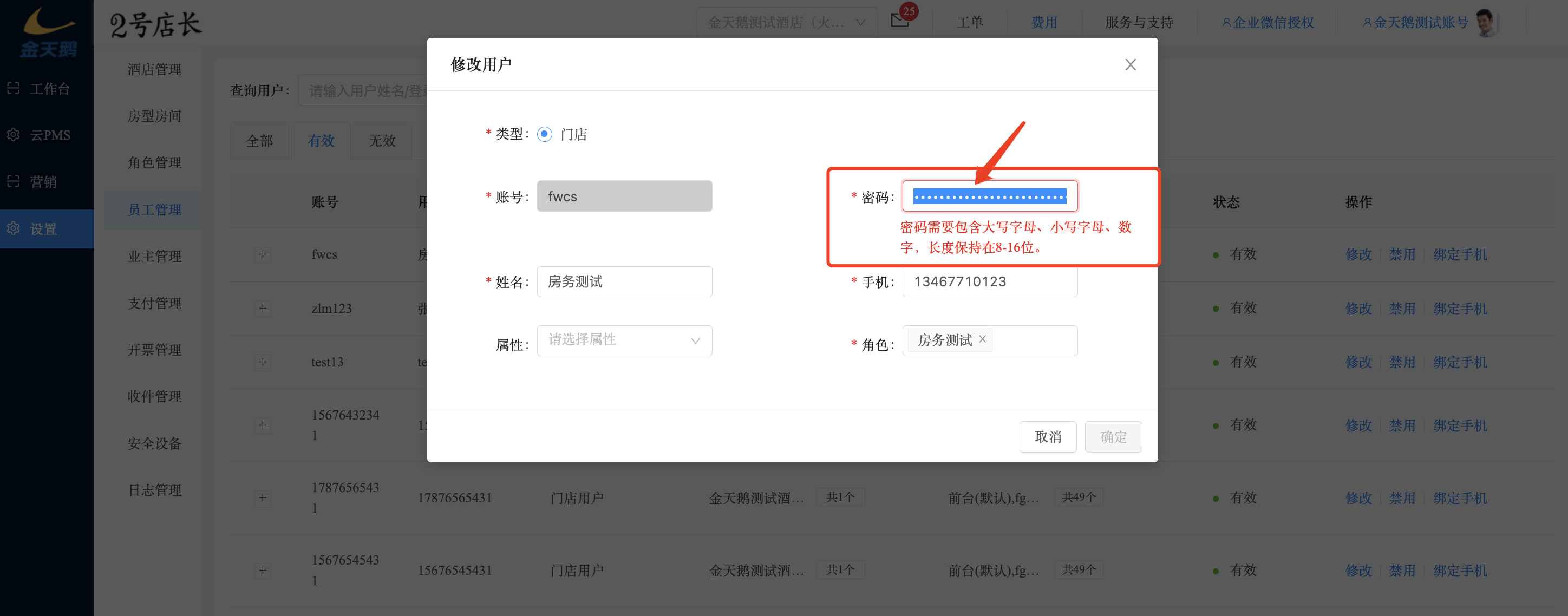Go to 开票管理 submenu
Image resolution: width=1568 pixels, height=616 pixels.
pyautogui.click(x=154, y=350)
